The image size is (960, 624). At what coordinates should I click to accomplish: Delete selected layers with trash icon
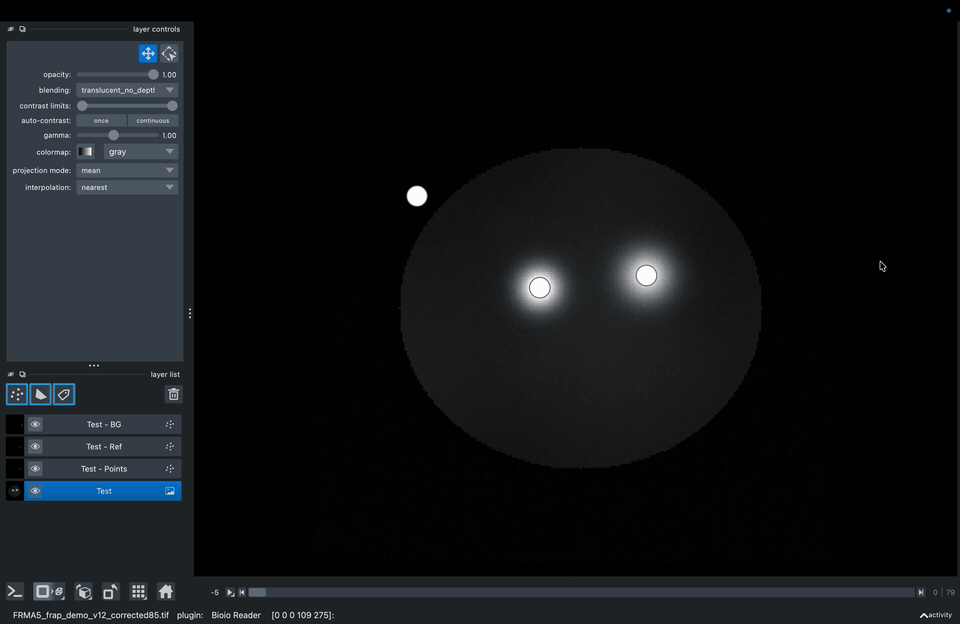click(173, 394)
